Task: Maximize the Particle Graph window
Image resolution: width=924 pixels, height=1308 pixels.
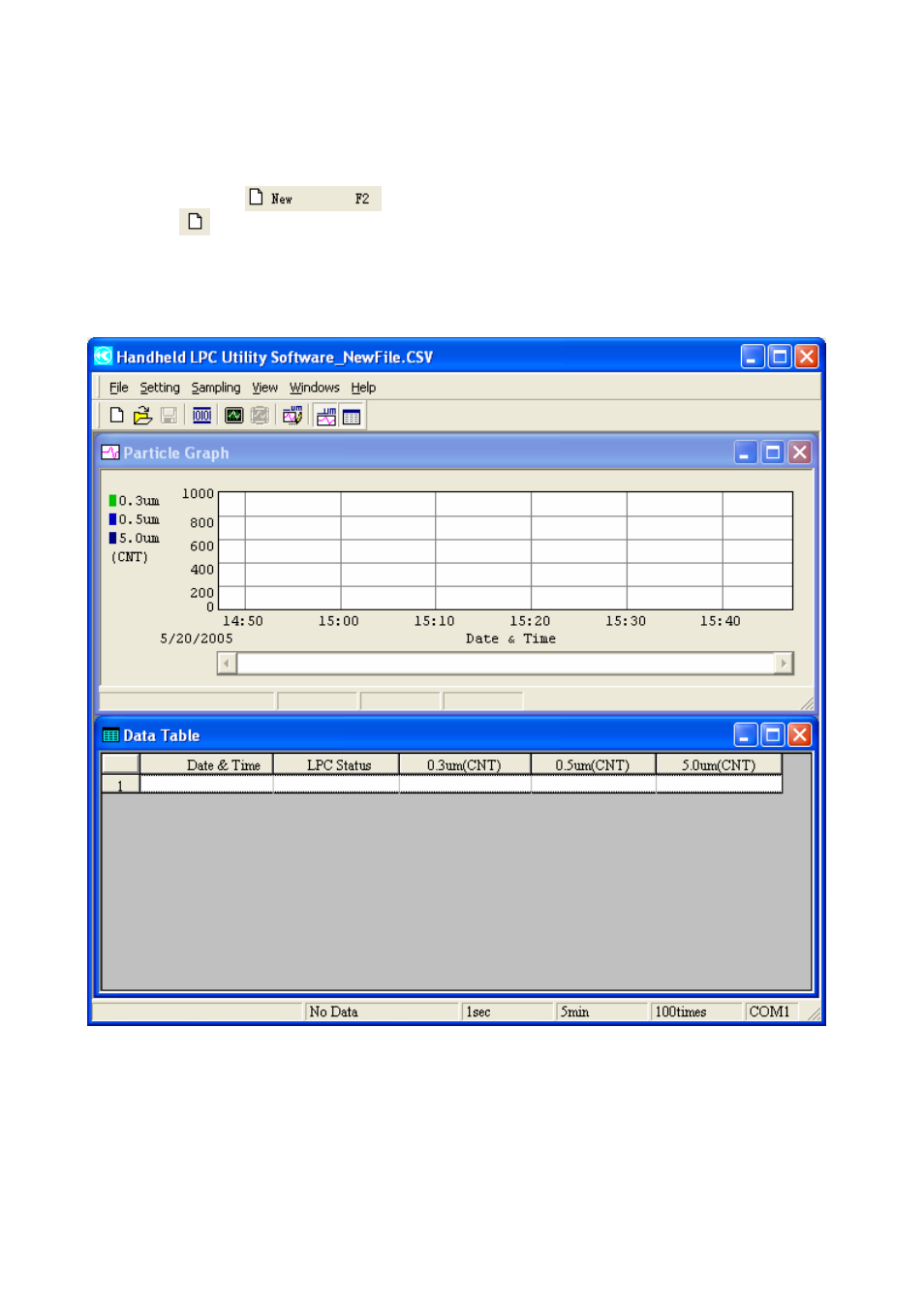Action: pos(773,452)
